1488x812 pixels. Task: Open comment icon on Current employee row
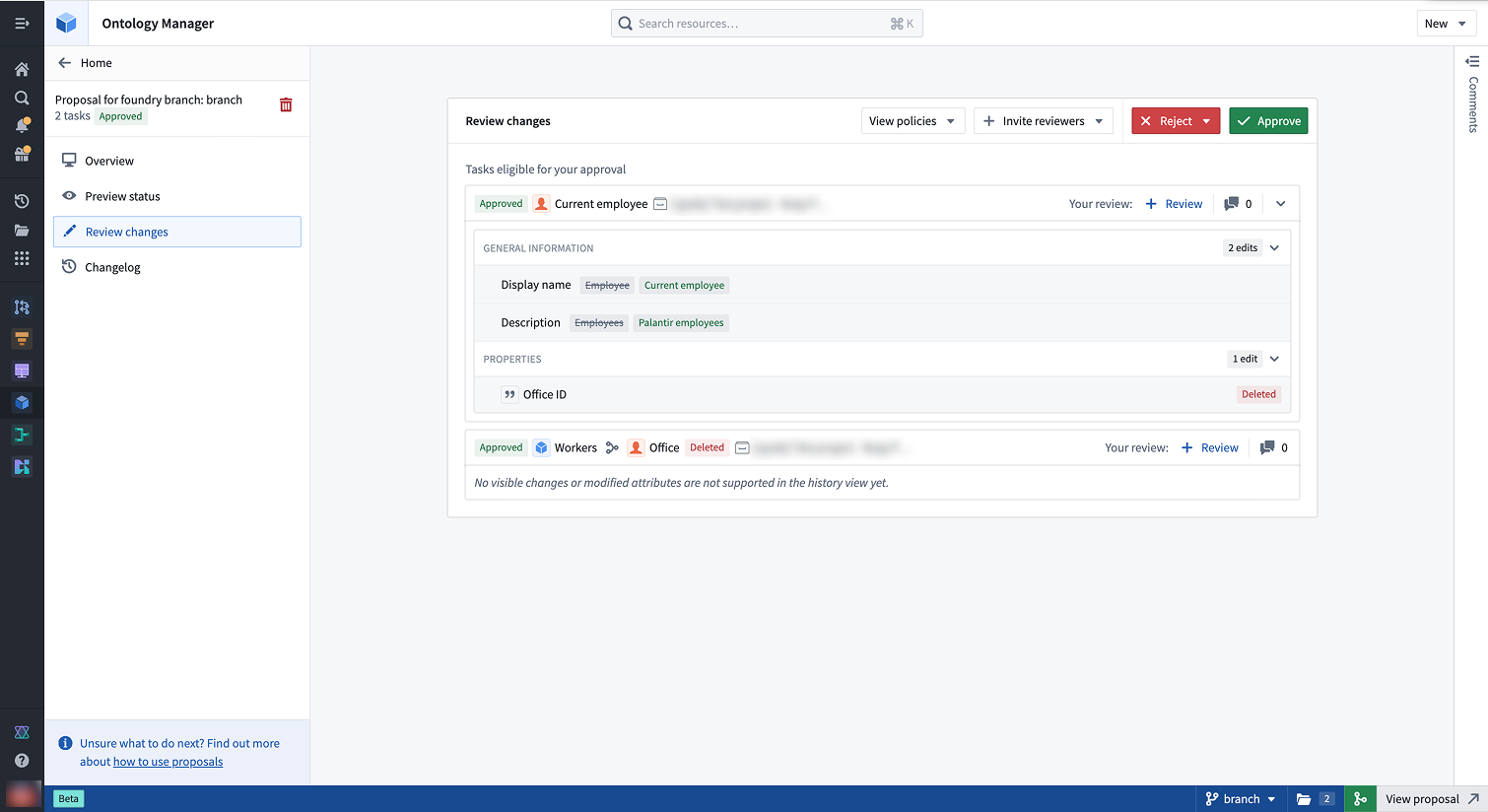tap(1231, 204)
